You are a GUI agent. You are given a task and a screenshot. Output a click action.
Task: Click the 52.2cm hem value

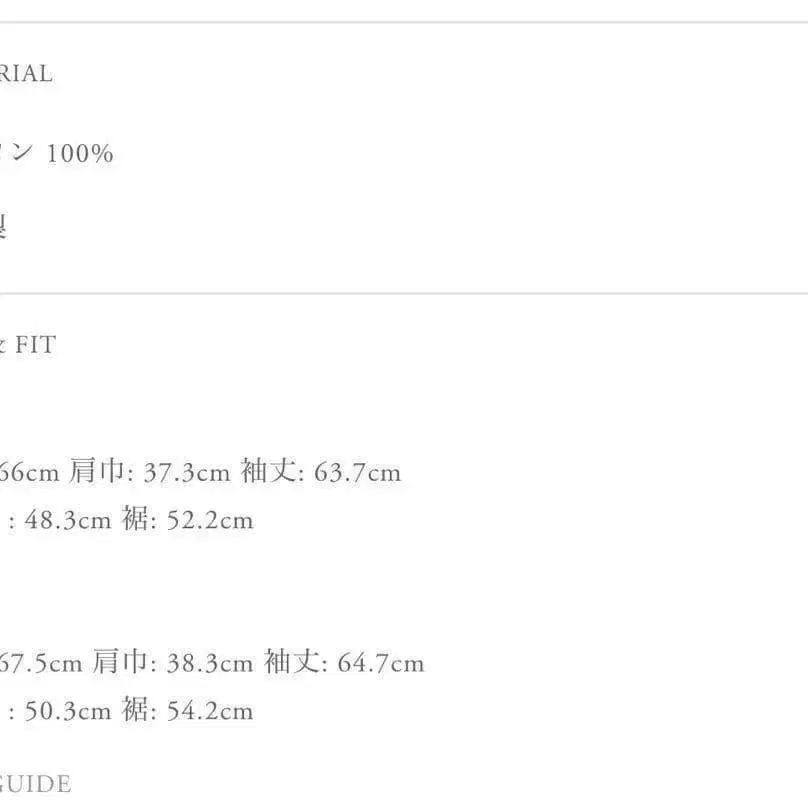209,520
